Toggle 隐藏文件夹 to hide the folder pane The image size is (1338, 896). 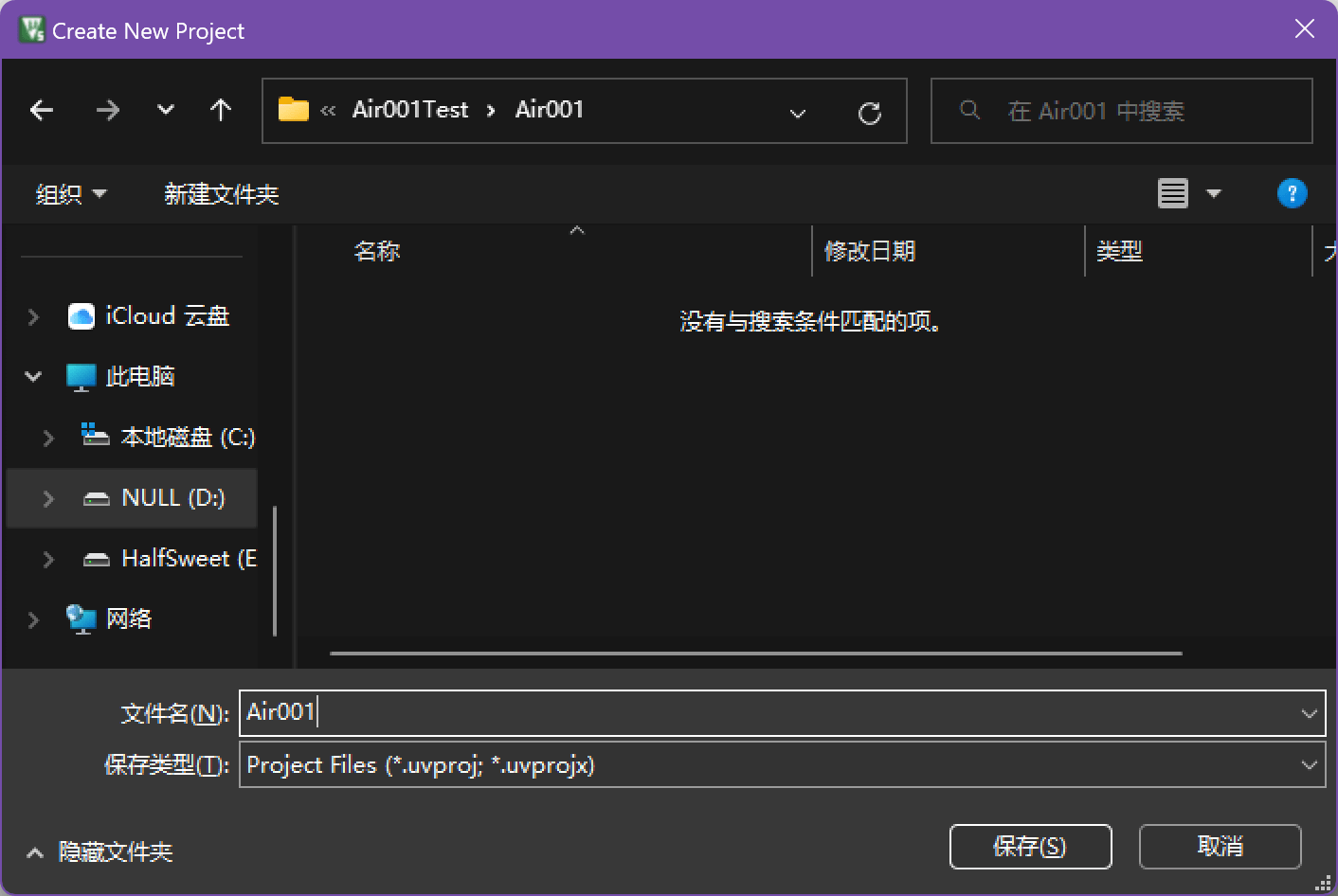(100, 852)
